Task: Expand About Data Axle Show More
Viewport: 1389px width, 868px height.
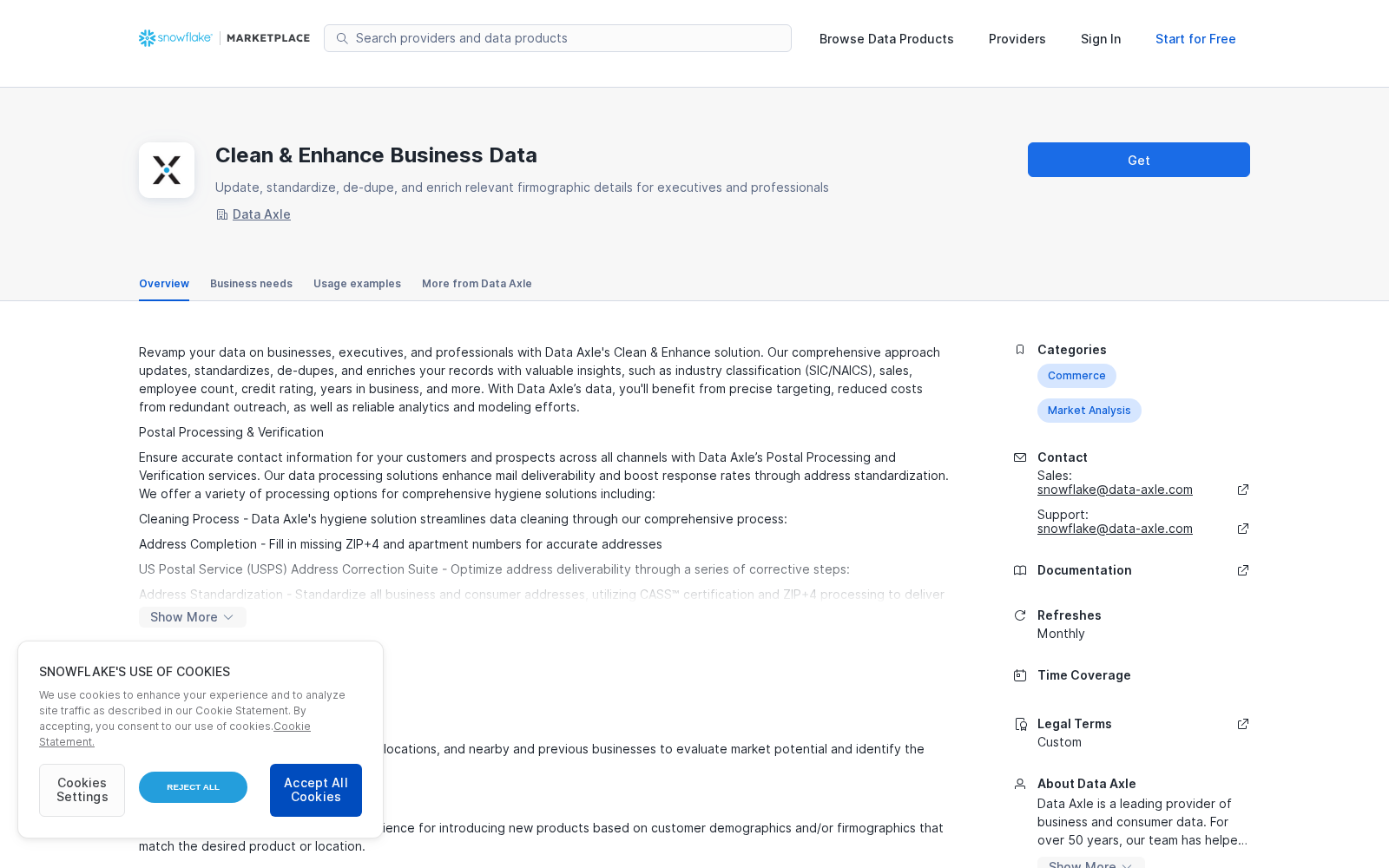Action: 1090,864
